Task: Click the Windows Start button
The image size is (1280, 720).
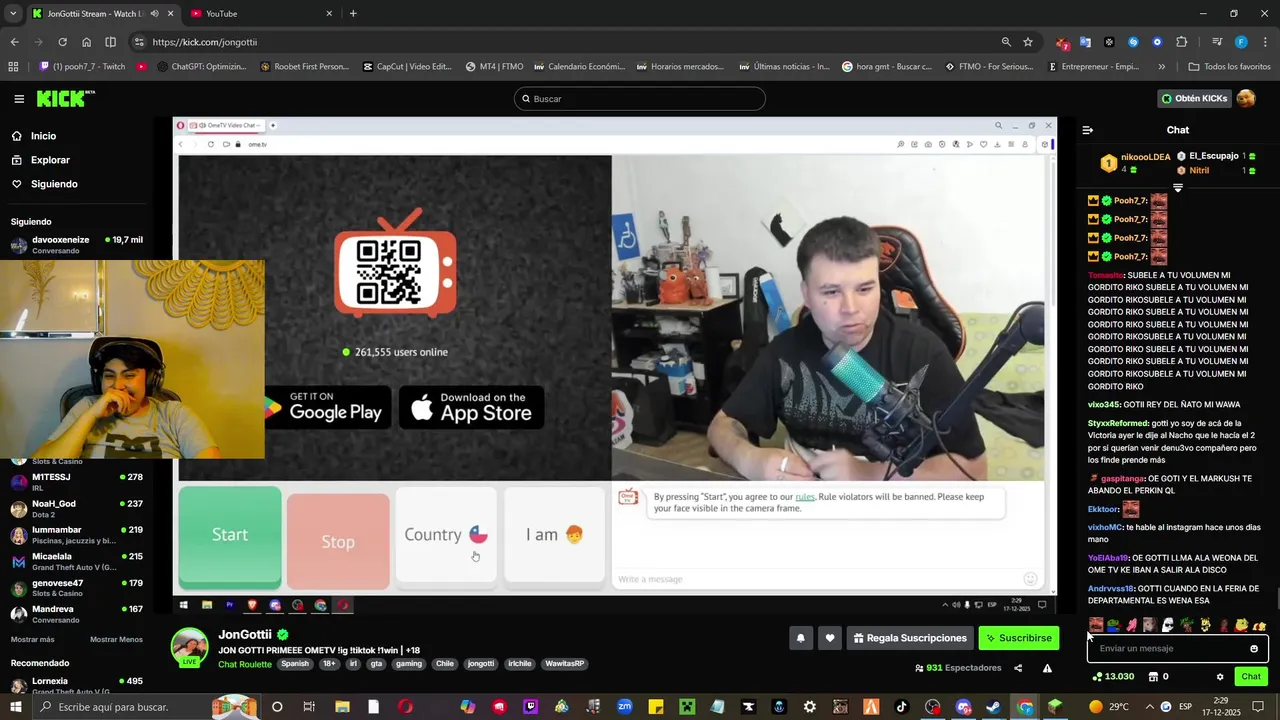Action: [17, 707]
